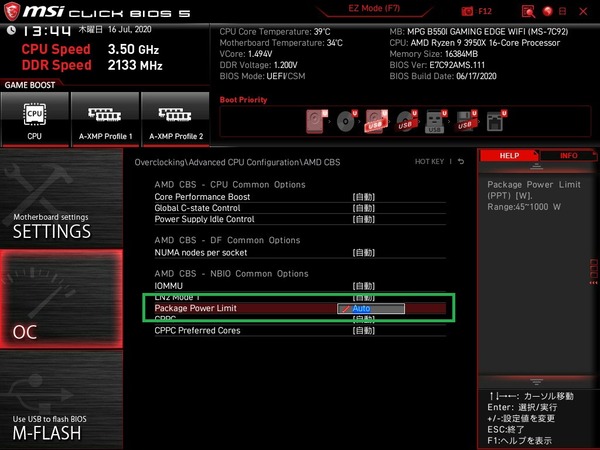Select the network boot device icon

click(494, 122)
